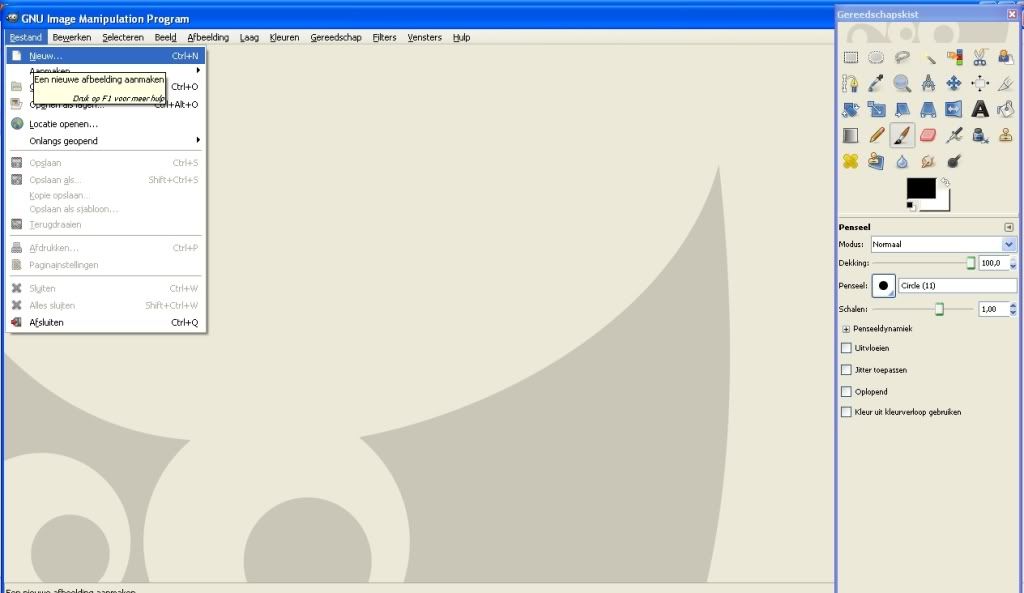Choose the Pencil tool
Image resolution: width=1024 pixels, height=593 pixels.
point(877,135)
